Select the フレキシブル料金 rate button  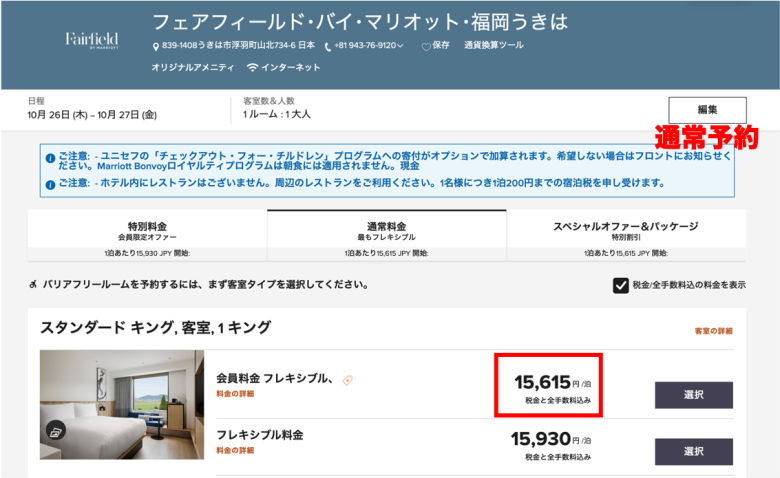tap(693, 452)
